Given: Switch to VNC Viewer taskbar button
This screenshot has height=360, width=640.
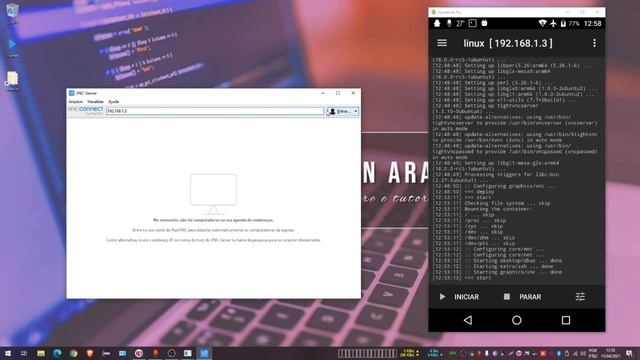Looking at the screenshot, I should [x=204, y=353].
